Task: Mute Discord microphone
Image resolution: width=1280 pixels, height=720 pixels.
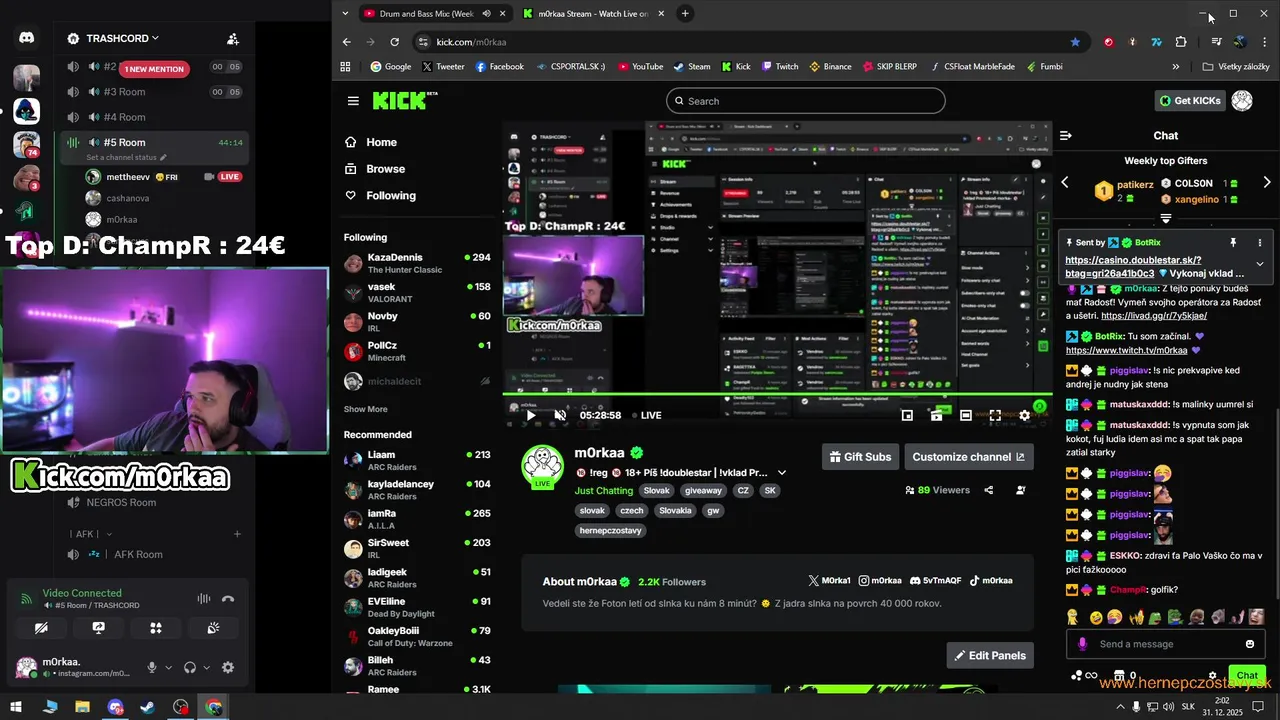Action: pos(152,668)
